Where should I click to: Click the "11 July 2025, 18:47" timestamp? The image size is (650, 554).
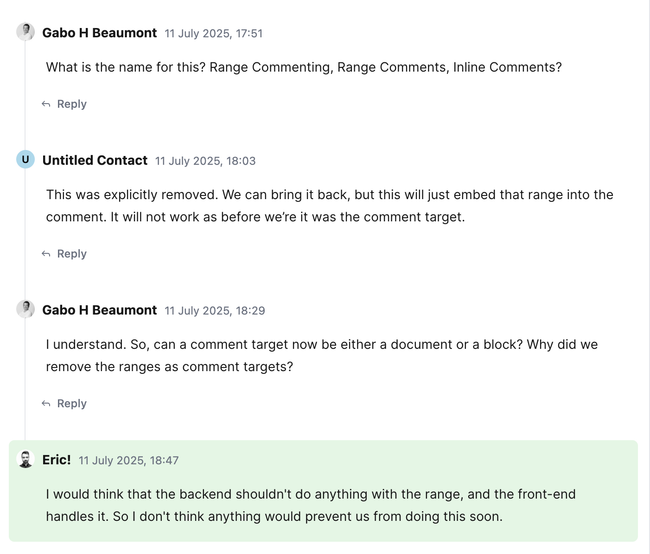click(128, 461)
